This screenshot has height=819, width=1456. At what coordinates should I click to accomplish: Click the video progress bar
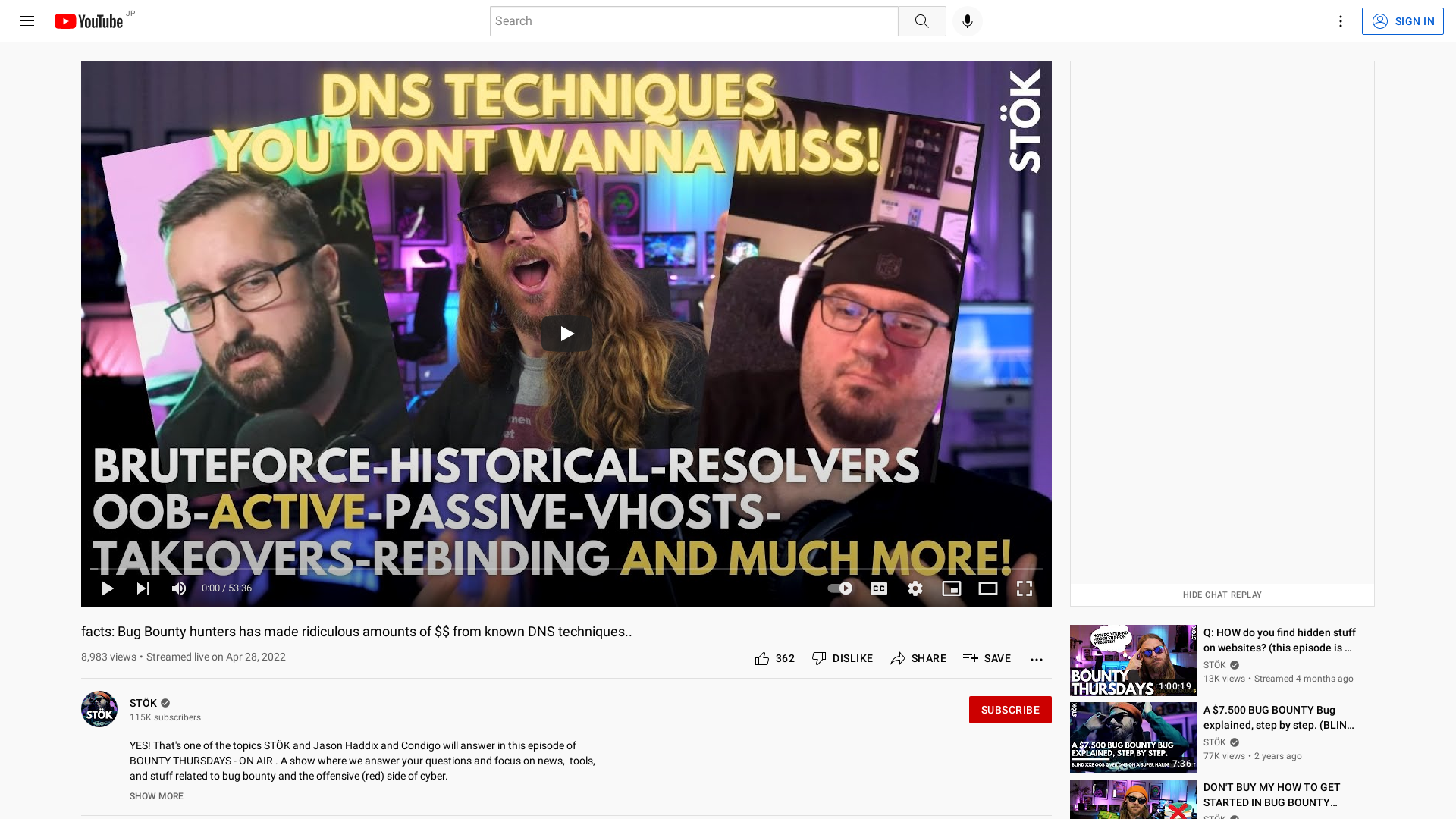[x=566, y=569]
